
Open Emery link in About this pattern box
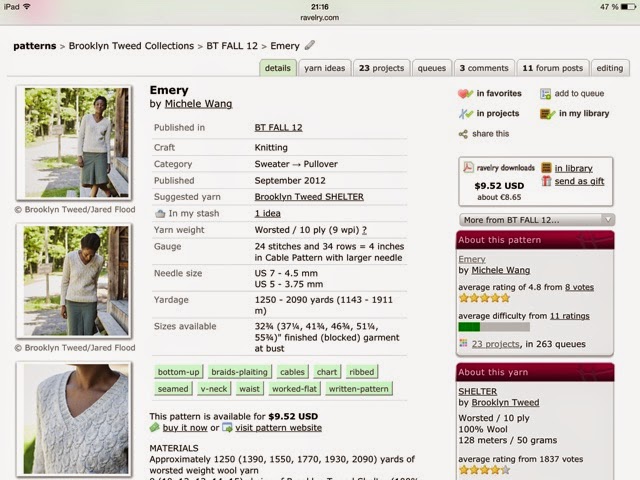(x=472, y=259)
